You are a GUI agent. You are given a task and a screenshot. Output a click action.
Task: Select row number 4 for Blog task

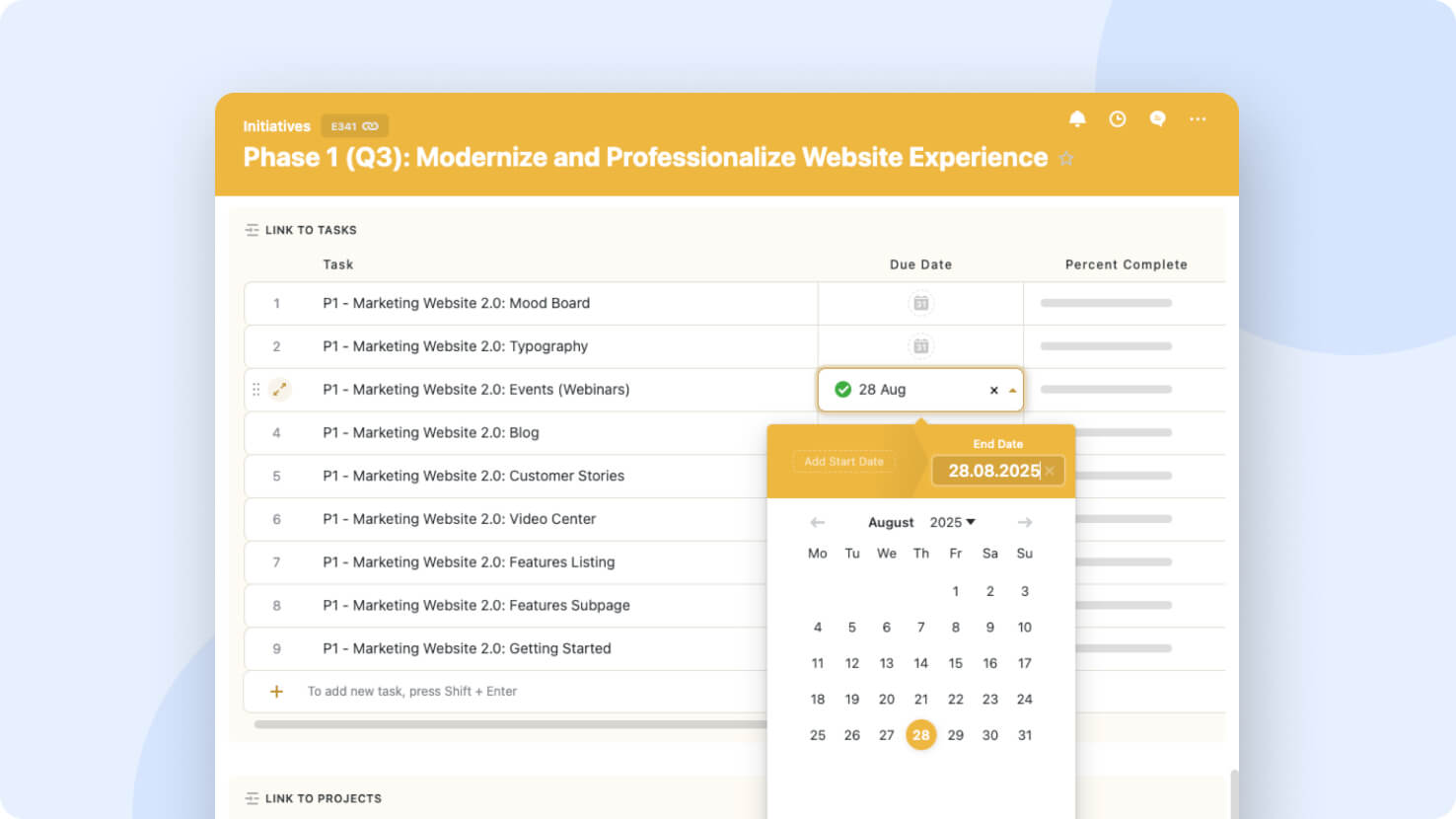tap(276, 433)
